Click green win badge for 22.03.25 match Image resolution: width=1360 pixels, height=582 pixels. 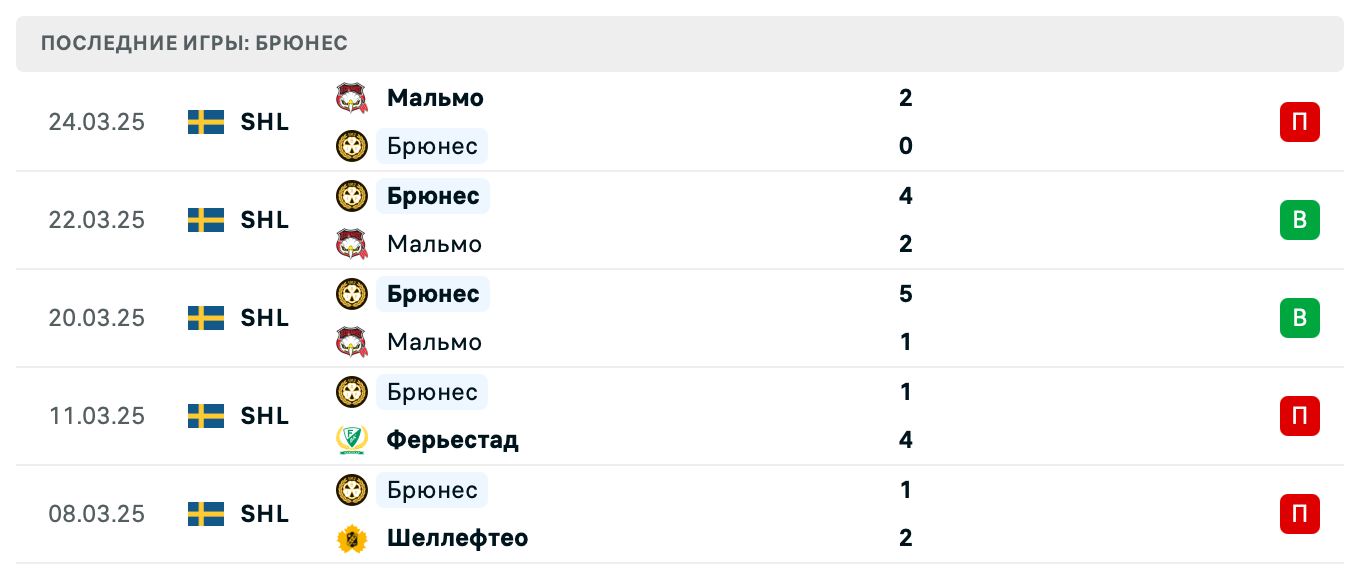(x=1299, y=220)
